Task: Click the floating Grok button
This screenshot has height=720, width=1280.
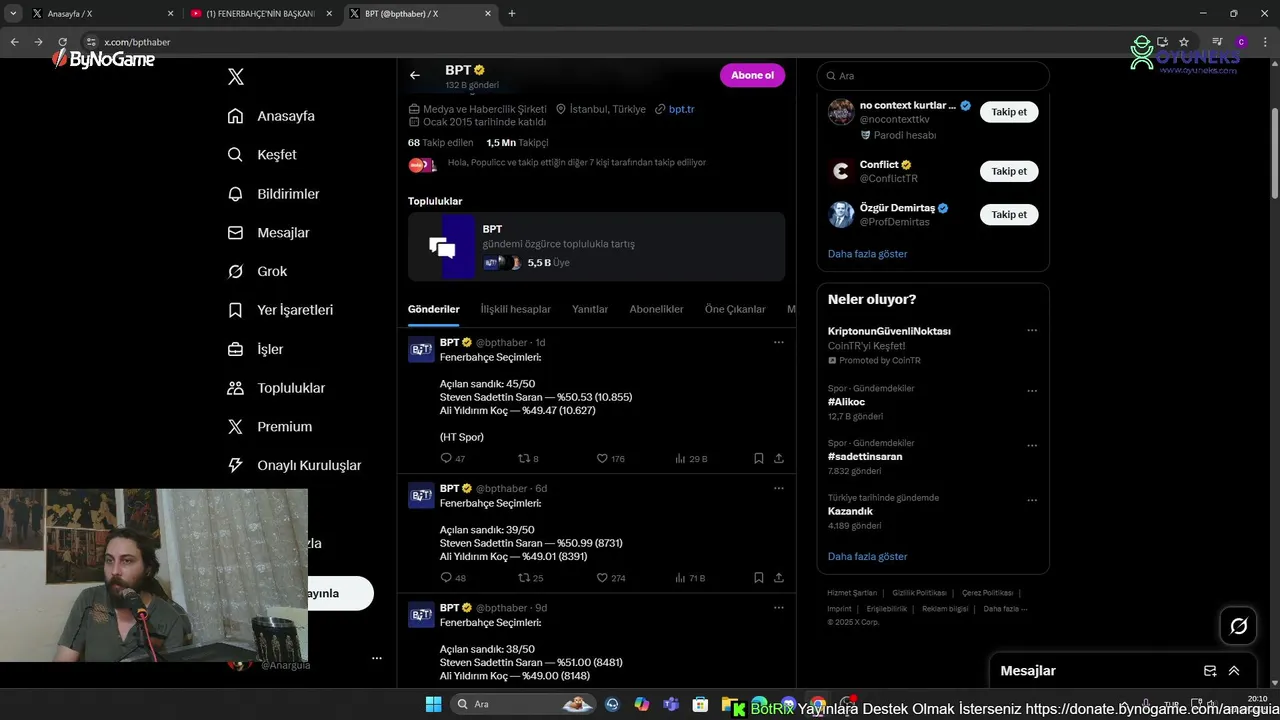Action: 1239,626
